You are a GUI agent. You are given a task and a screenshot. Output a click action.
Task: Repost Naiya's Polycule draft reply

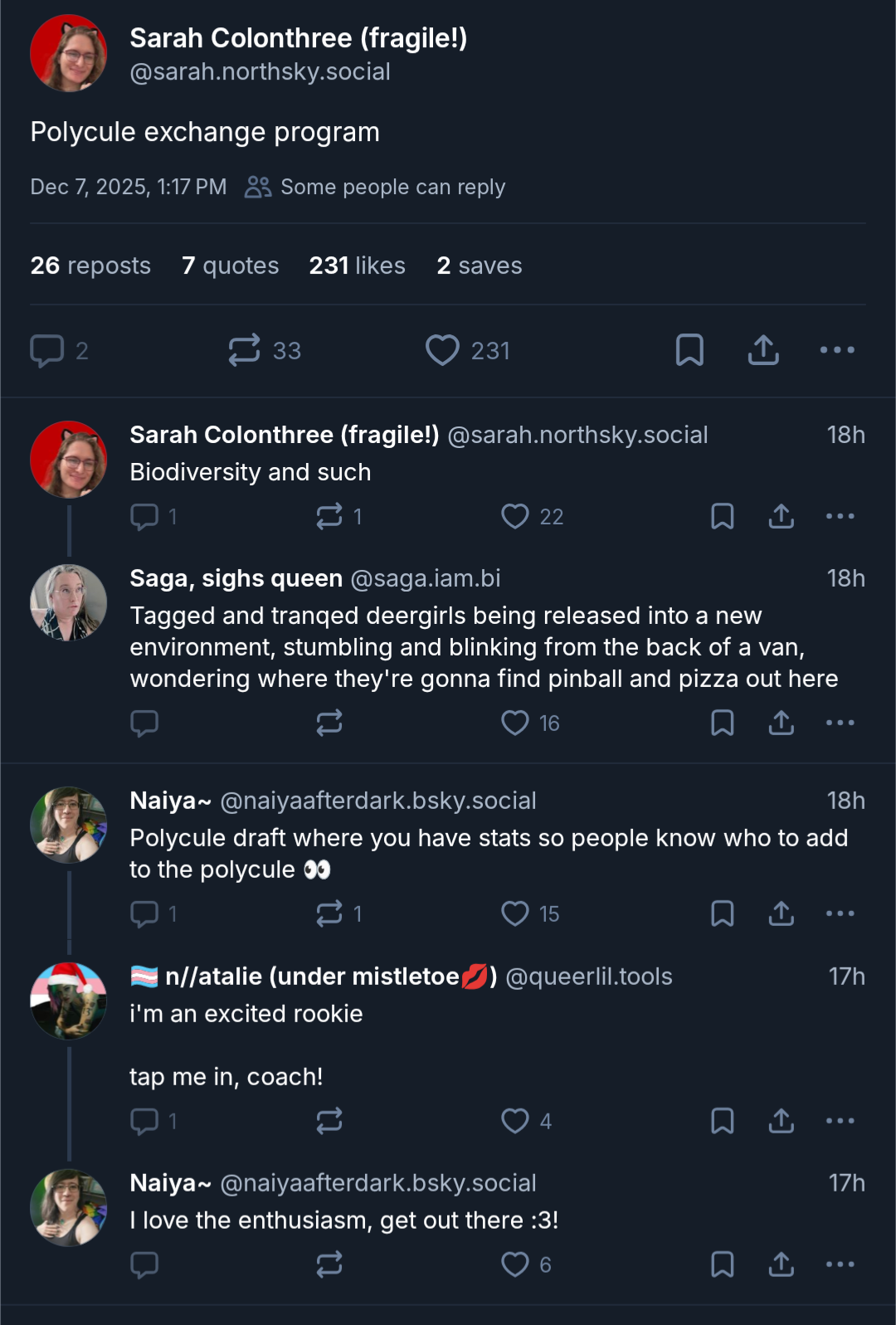(x=329, y=913)
